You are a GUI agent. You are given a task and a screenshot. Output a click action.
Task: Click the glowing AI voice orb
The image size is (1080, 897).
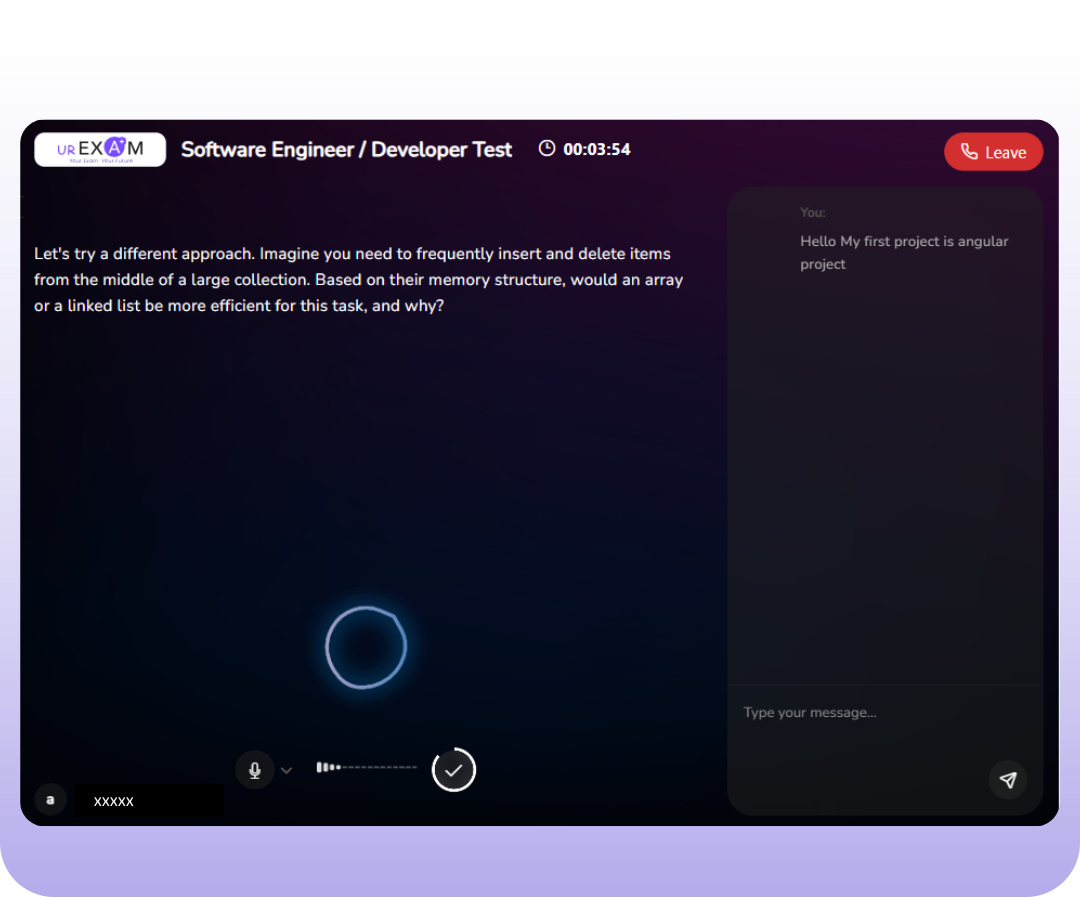tap(366, 647)
